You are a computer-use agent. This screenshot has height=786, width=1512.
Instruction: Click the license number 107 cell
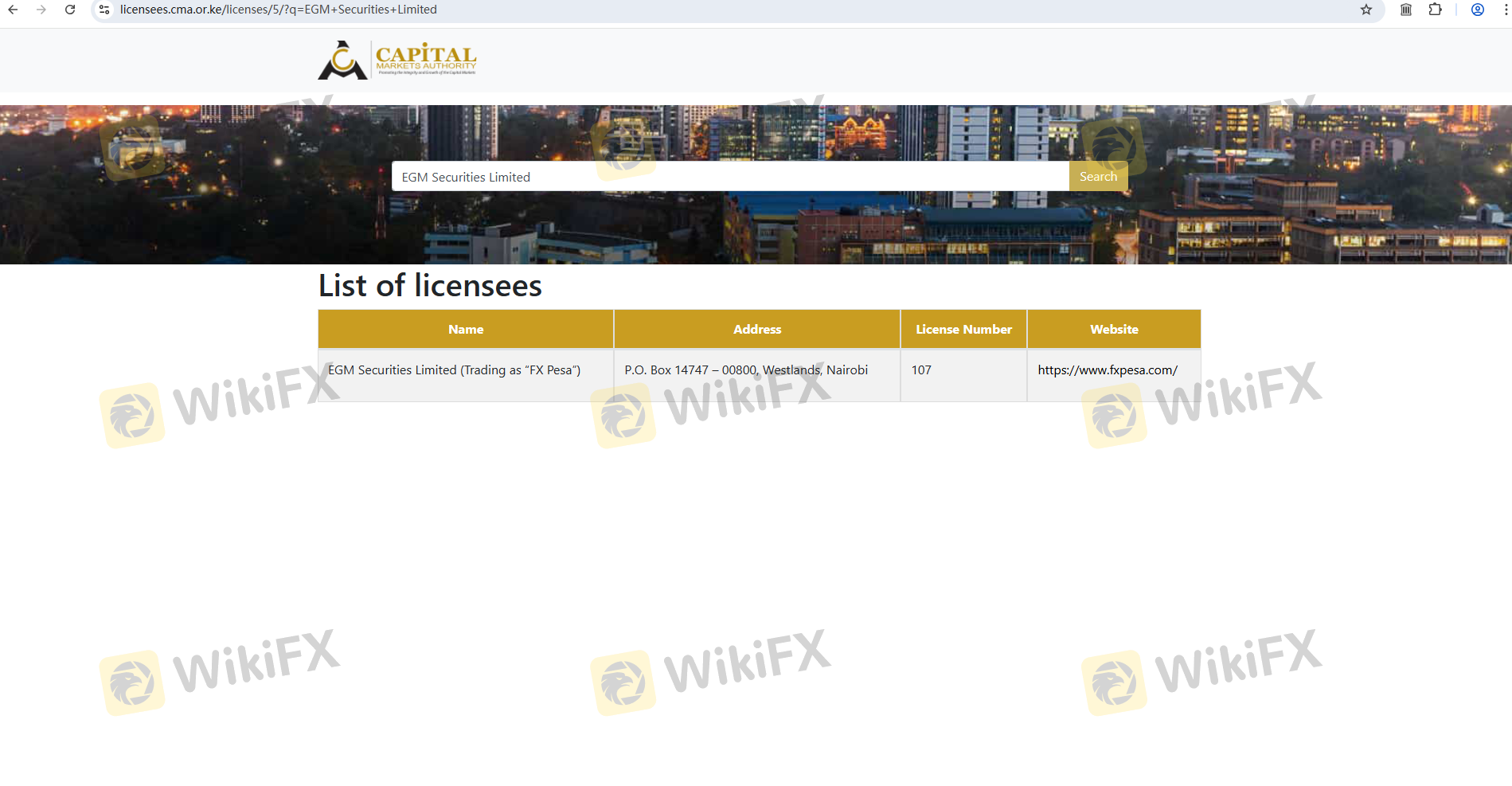[x=921, y=370]
